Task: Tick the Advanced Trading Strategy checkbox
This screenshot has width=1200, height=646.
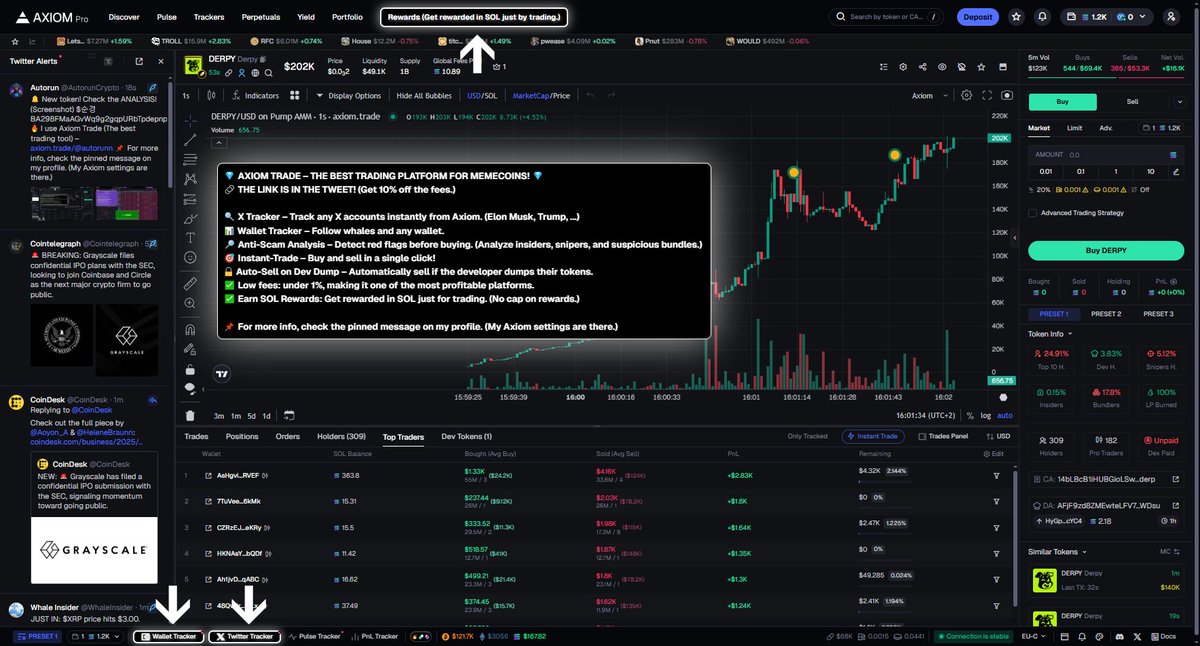Action: [1034, 212]
